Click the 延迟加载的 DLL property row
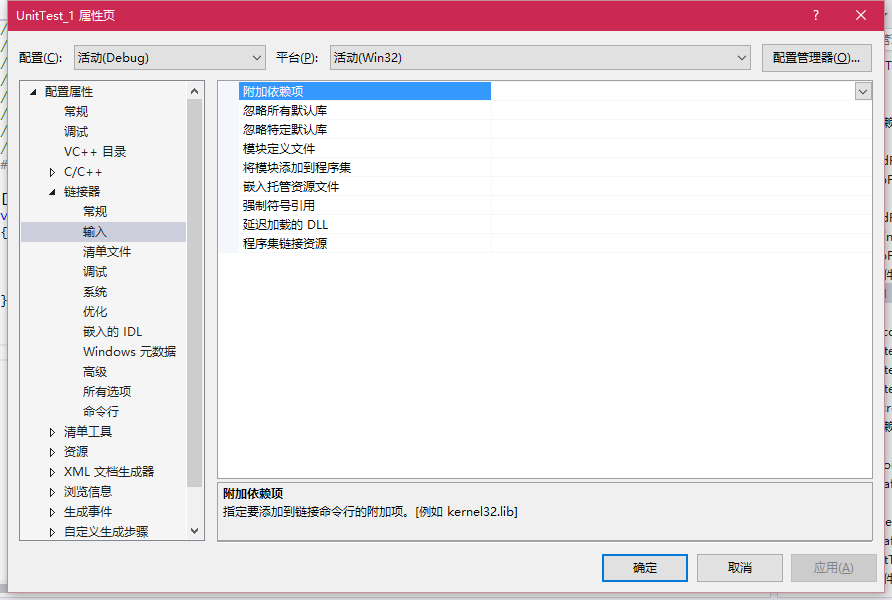 click(x=545, y=225)
